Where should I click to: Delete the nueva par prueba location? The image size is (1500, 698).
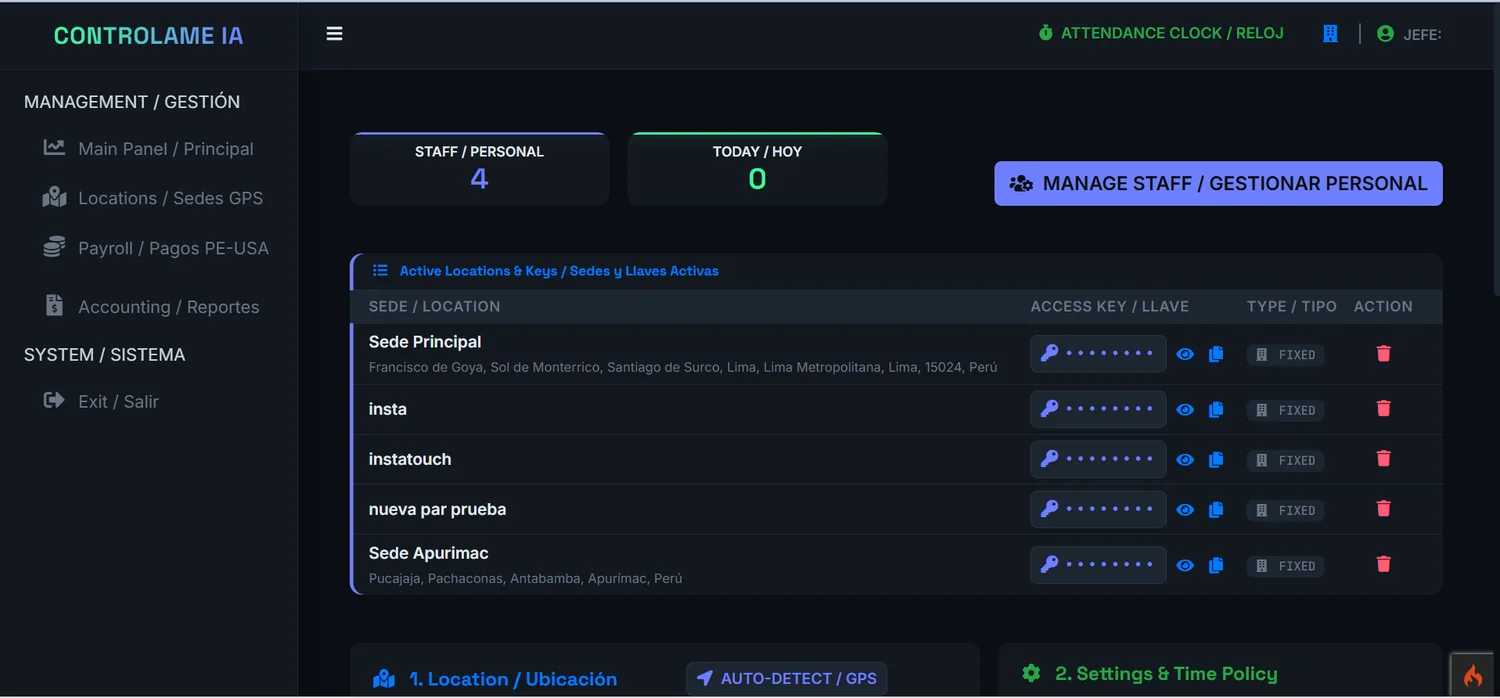pyautogui.click(x=1384, y=508)
